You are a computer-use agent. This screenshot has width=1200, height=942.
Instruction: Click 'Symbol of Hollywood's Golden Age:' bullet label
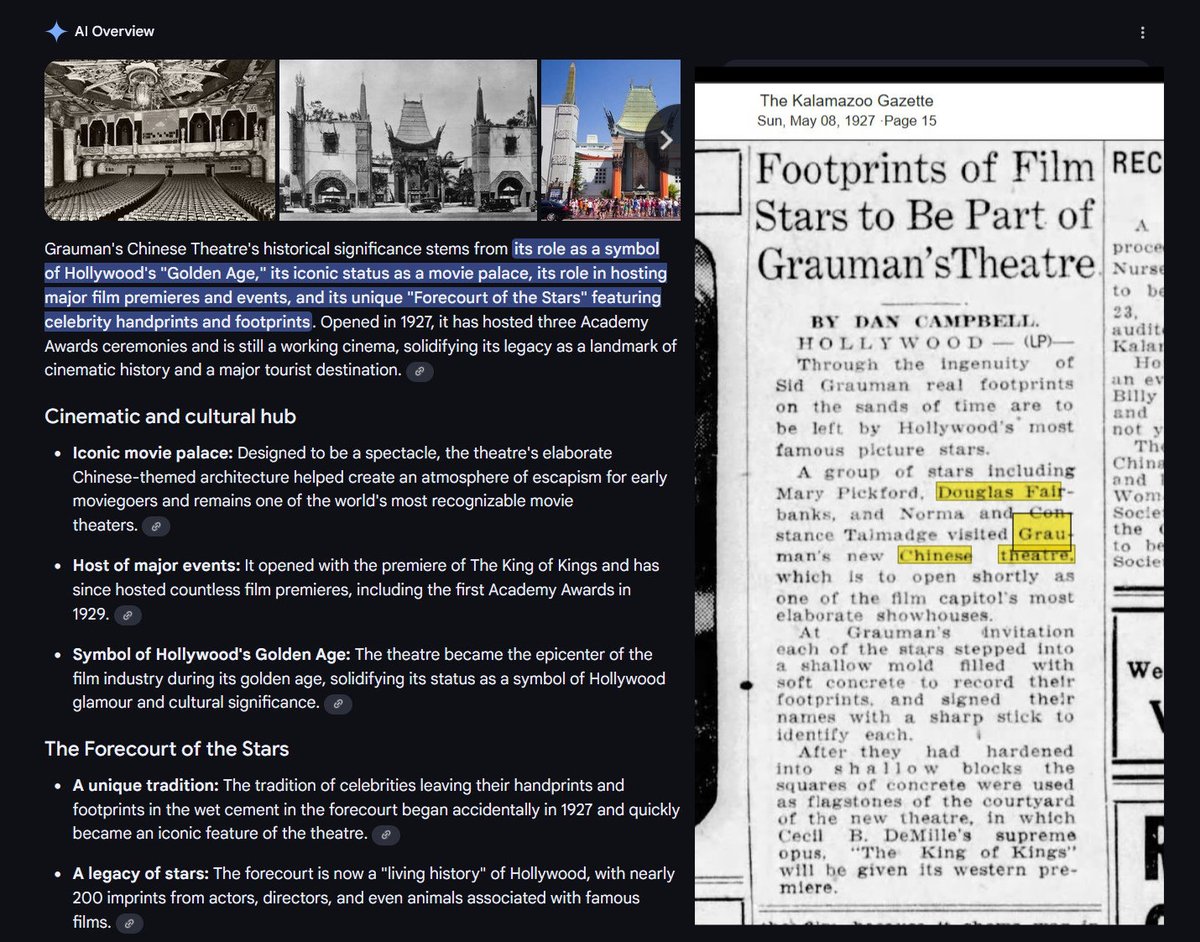pyautogui.click(x=212, y=654)
